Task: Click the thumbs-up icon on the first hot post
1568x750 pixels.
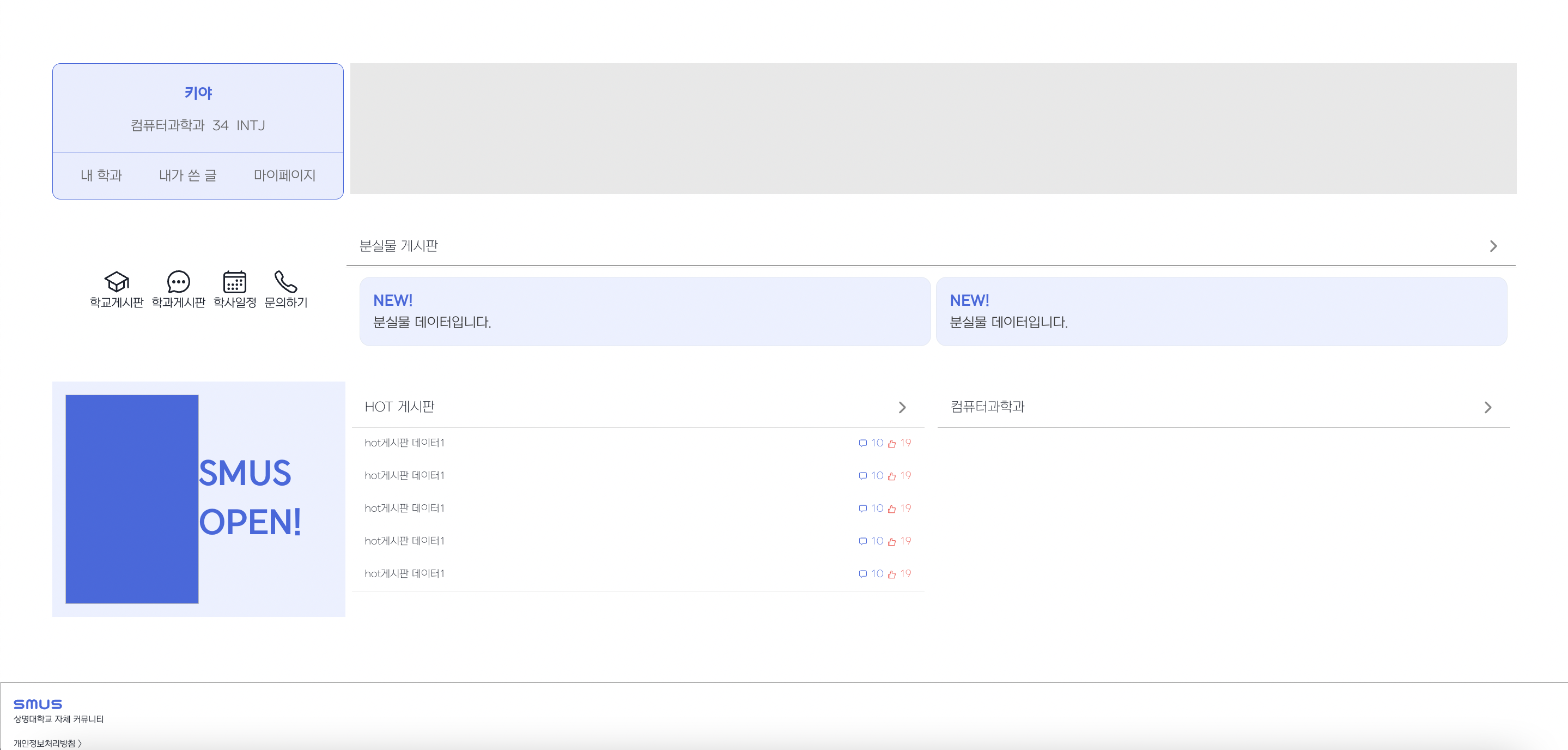Action: click(x=891, y=443)
